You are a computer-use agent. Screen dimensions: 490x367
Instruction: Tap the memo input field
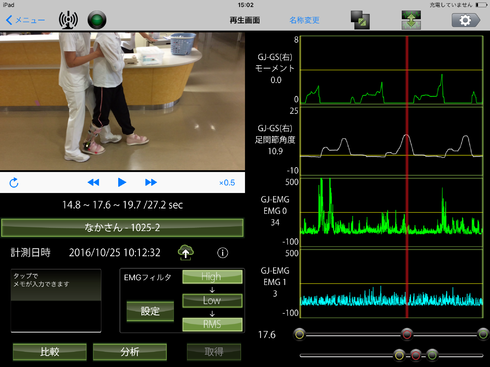(56, 301)
